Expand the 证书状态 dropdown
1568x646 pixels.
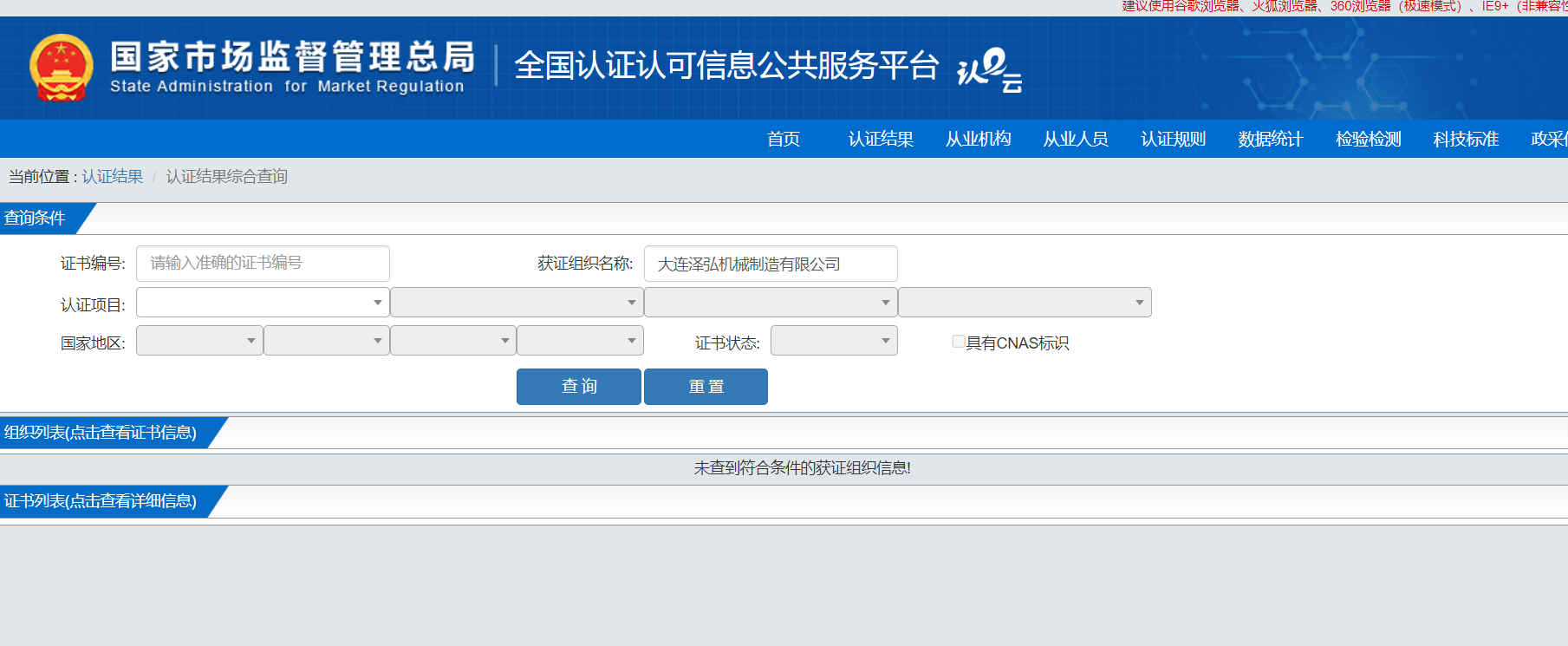(834, 341)
